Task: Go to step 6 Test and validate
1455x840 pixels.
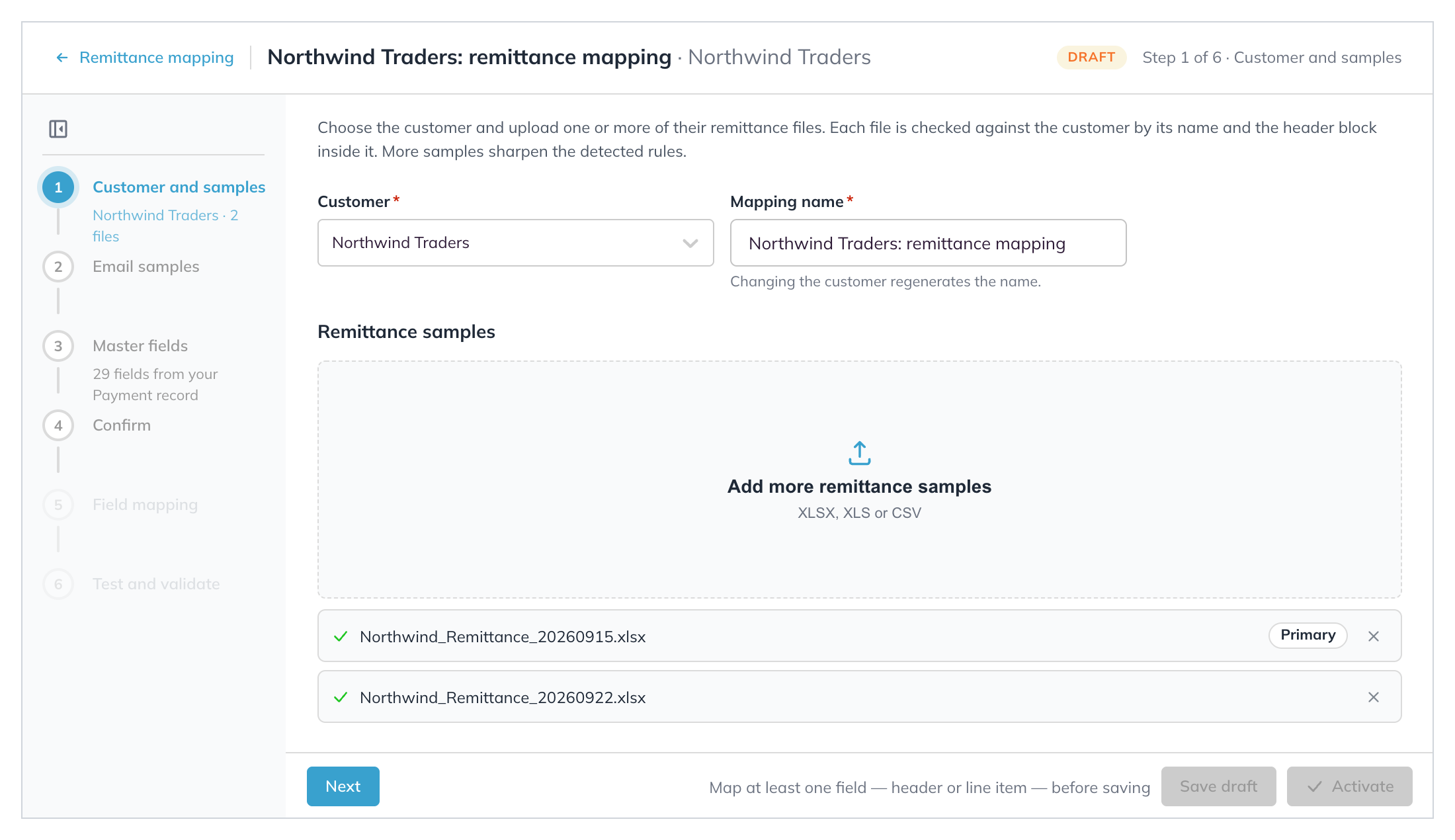Action: click(x=156, y=584)
